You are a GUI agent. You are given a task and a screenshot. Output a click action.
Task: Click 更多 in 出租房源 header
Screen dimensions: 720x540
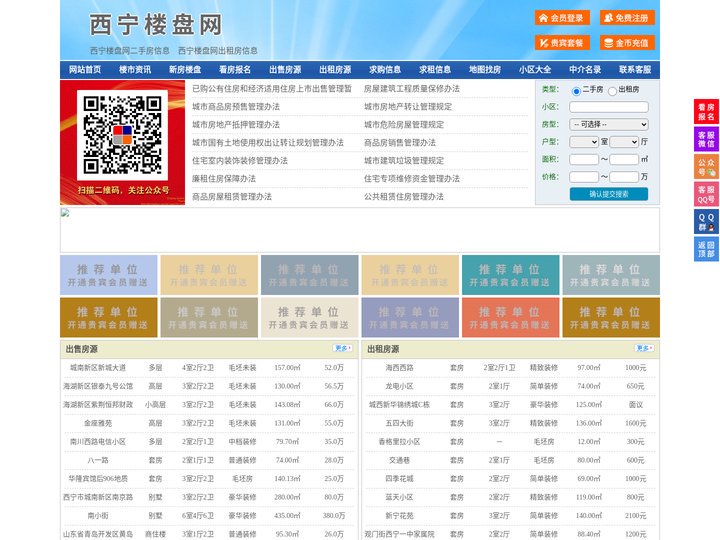pyautogui.click(x=644, y=349)
